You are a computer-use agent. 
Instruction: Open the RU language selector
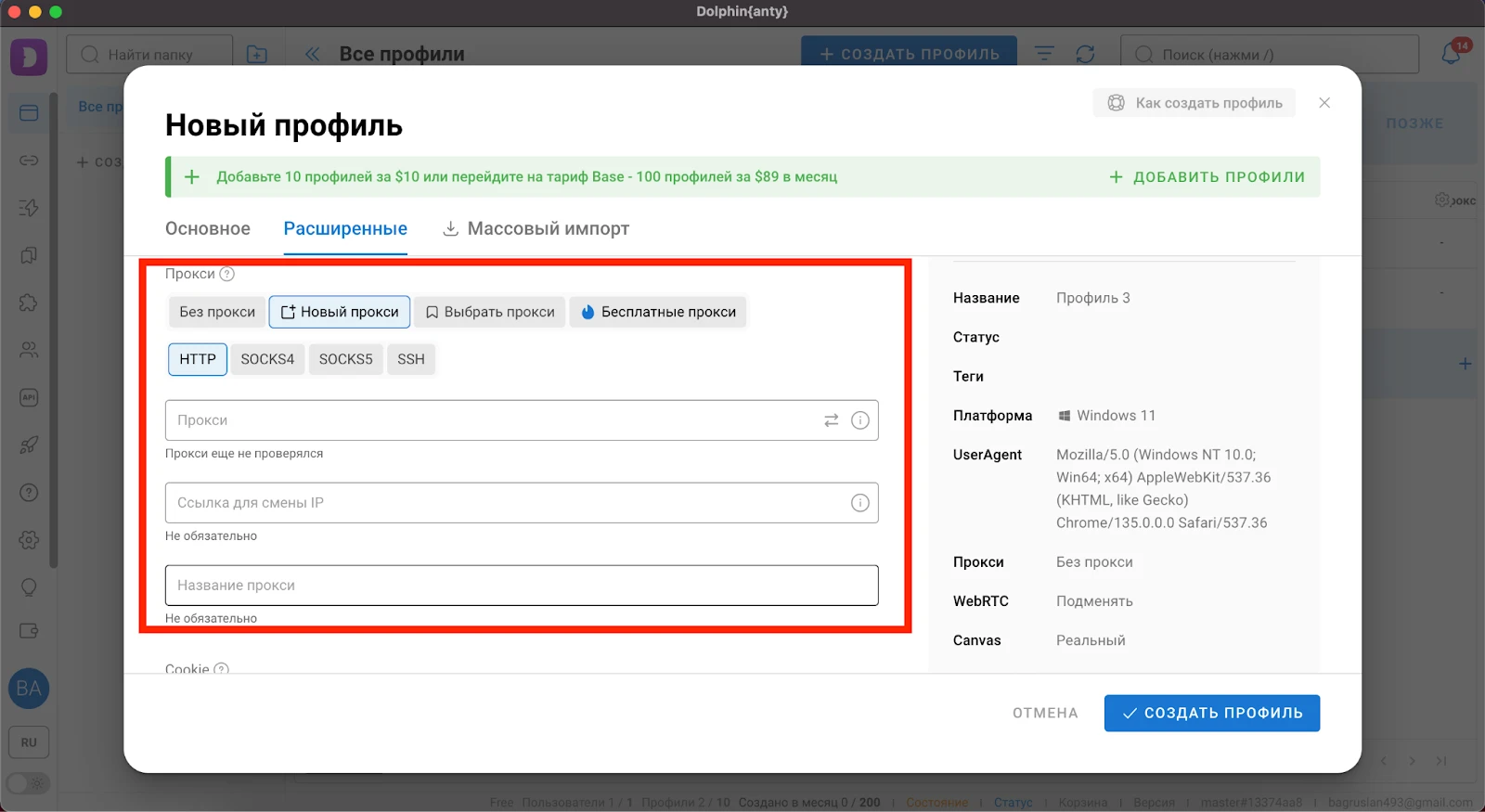(29, 742)
